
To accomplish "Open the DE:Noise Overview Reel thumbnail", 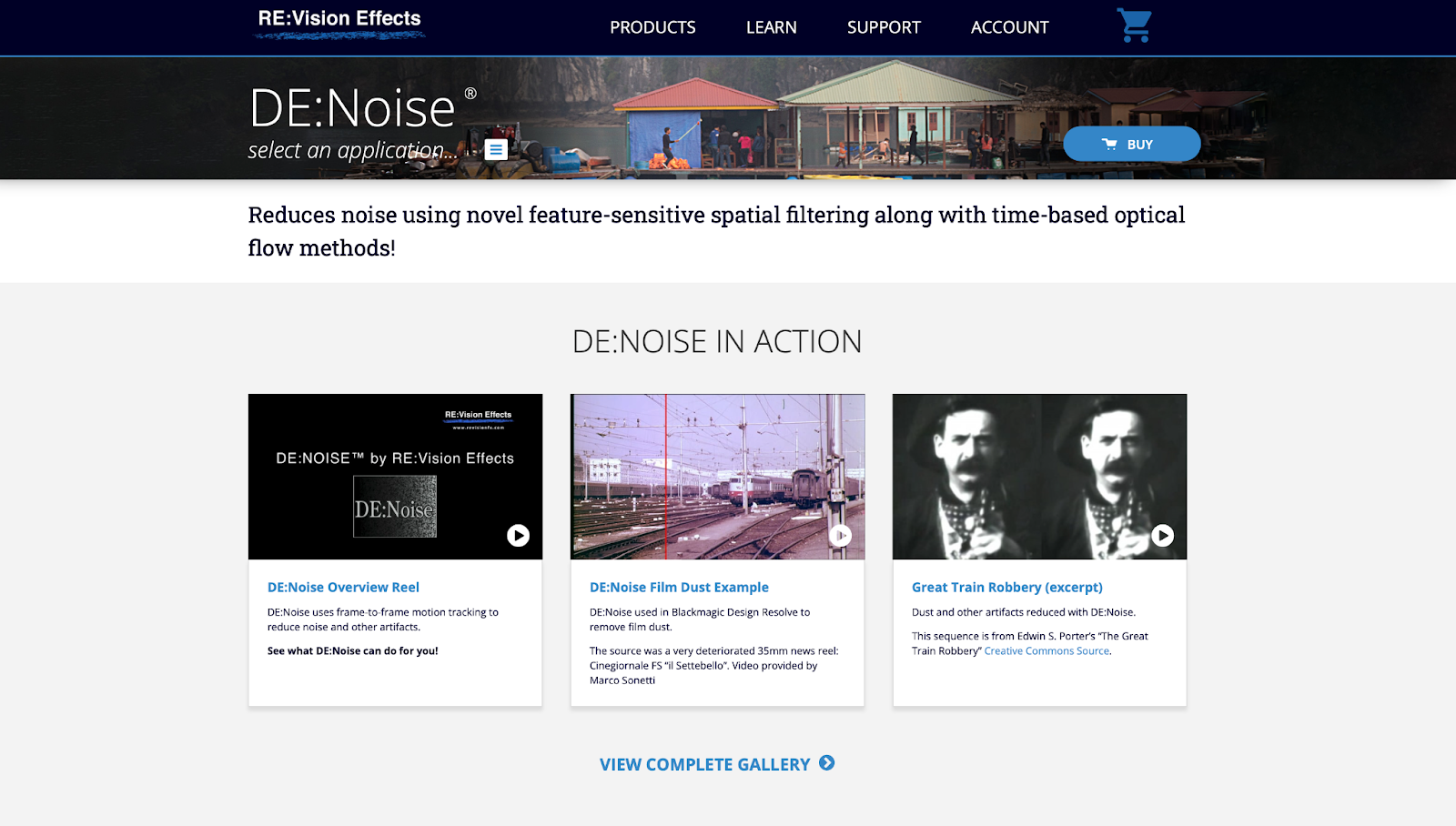I will (395, 477).
